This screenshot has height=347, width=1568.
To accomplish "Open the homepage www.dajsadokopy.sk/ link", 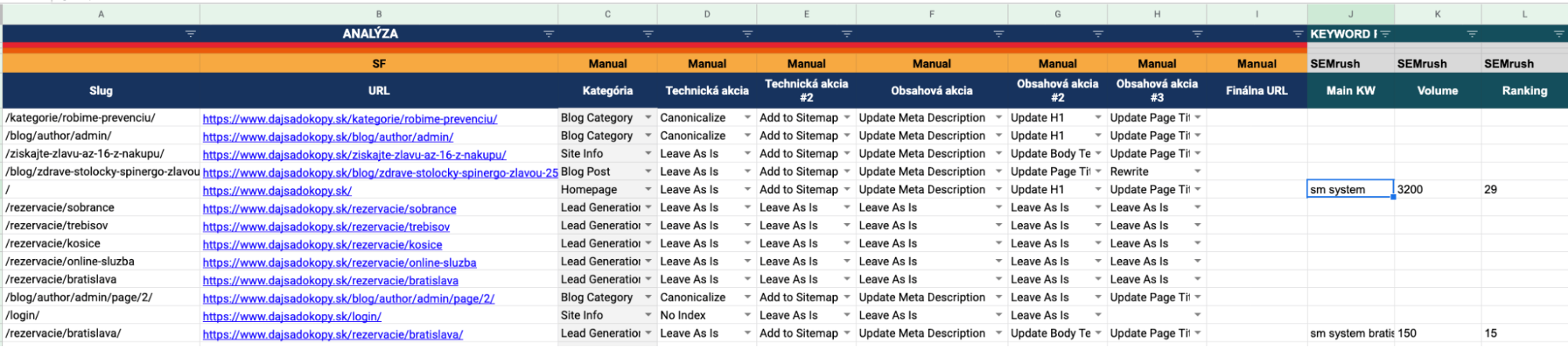I will (277, 191).
